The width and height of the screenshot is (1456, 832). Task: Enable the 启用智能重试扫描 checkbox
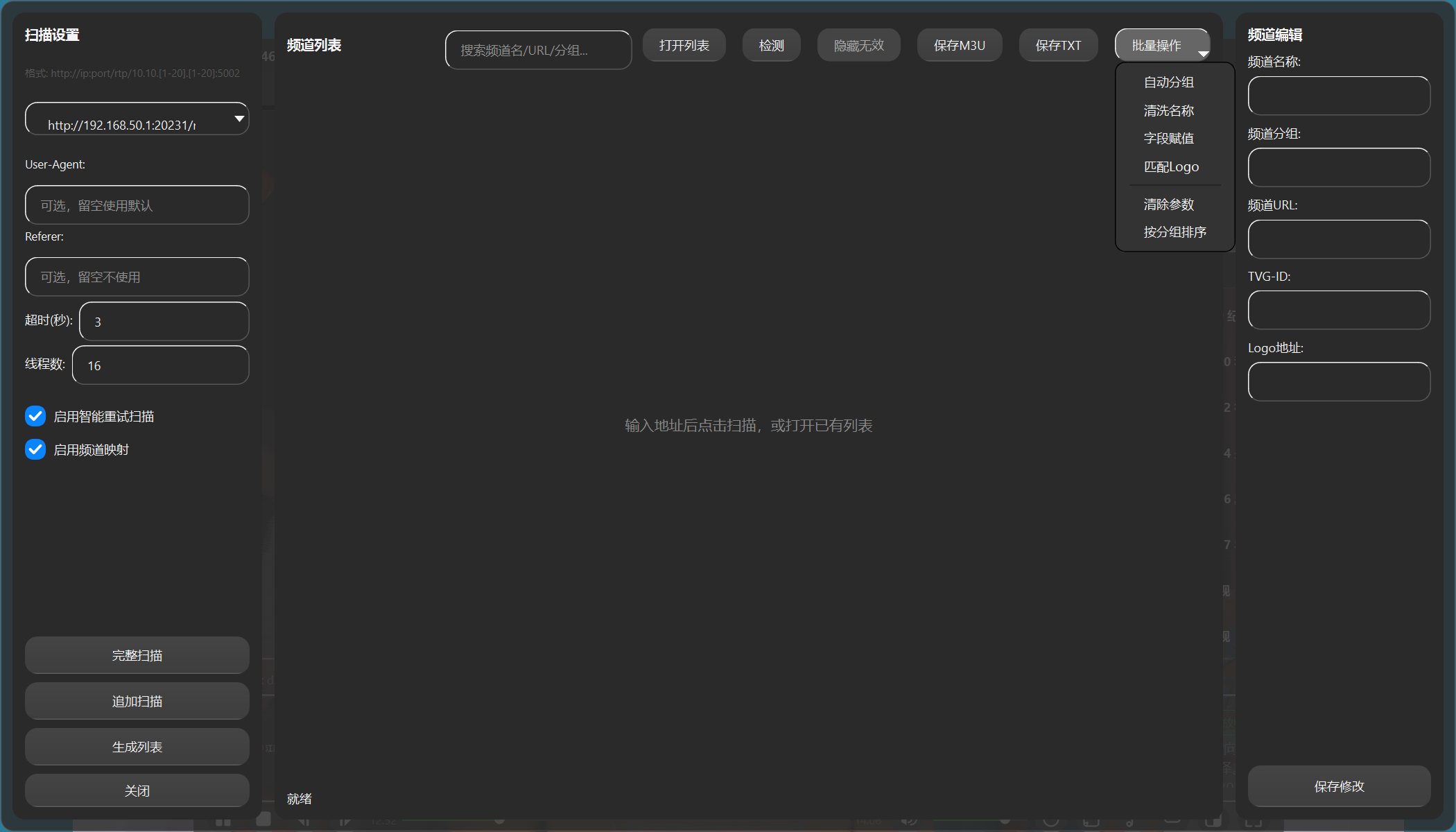tap(35, 416)
